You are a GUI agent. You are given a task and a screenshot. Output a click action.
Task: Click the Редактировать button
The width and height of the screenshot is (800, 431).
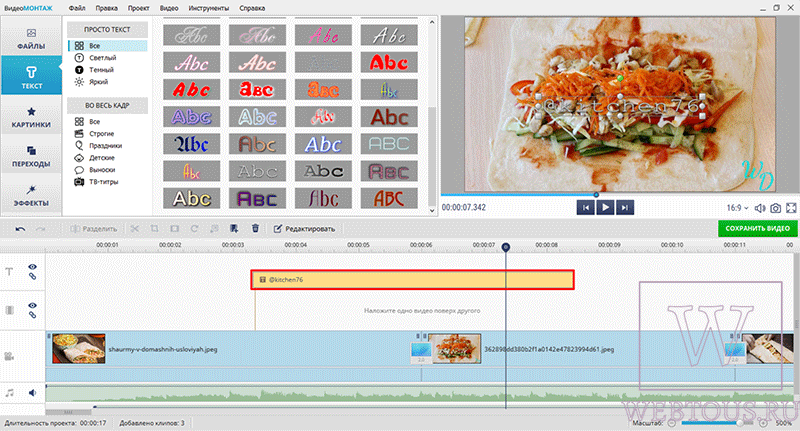[305, 229]
